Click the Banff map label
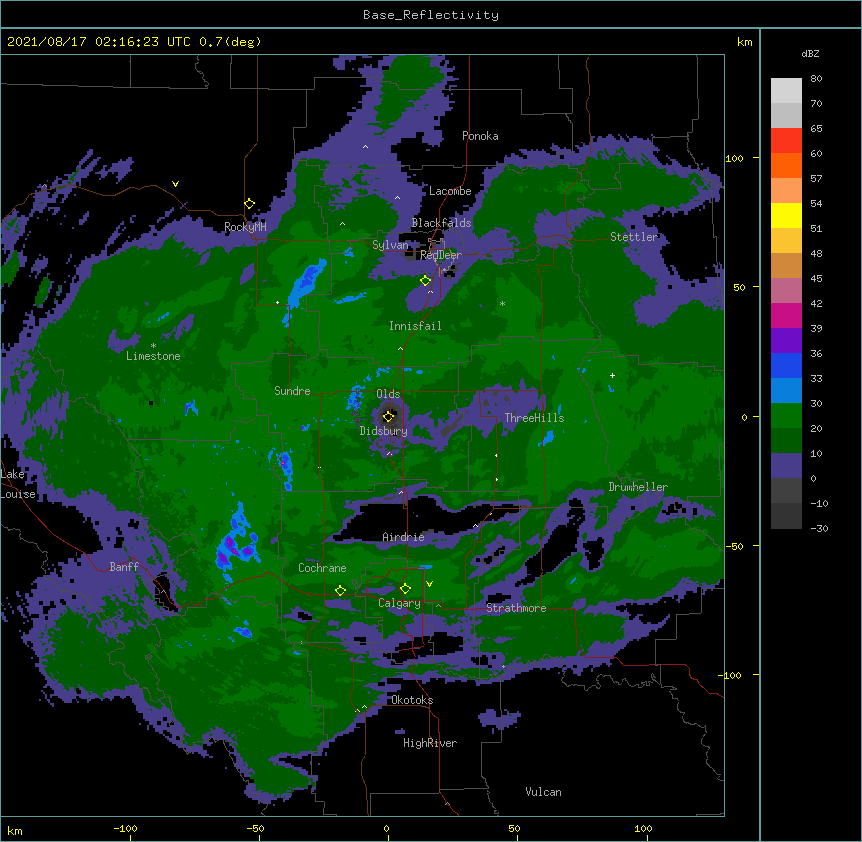The image size is (862, 842). [124, 567]
